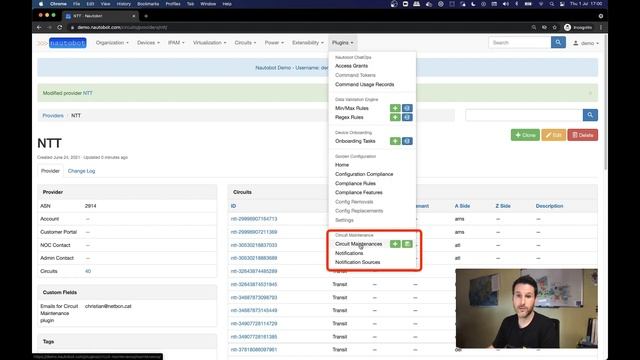
Task: Select the Provider tab
Action: (x=50, y=171)
